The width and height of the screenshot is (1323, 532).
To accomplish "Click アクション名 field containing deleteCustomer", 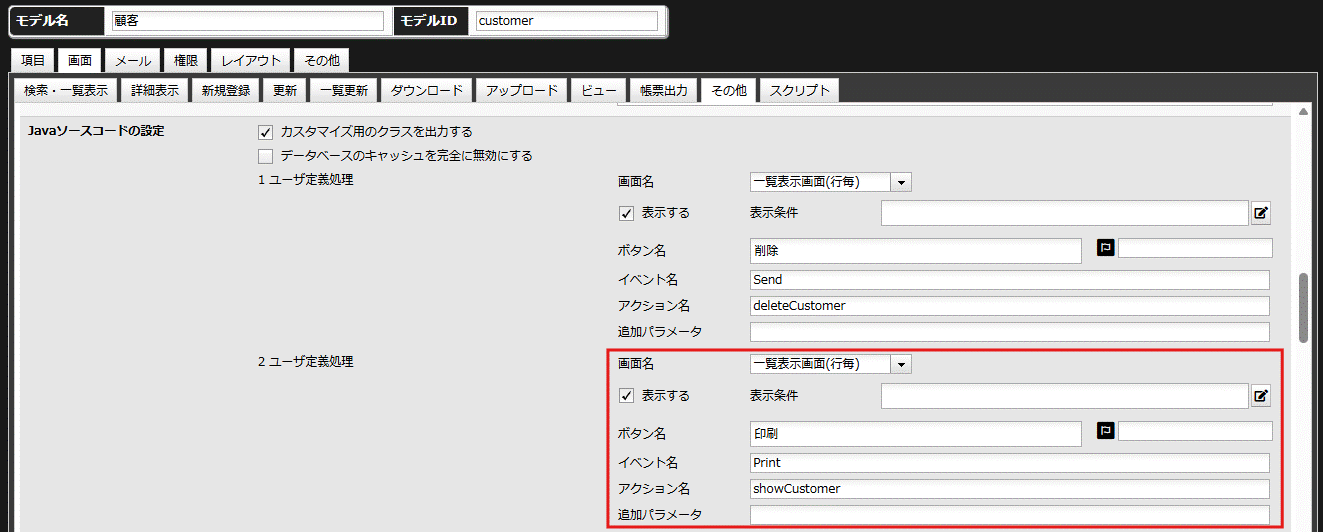I will pyautogui.click(x=1010, y=306).
